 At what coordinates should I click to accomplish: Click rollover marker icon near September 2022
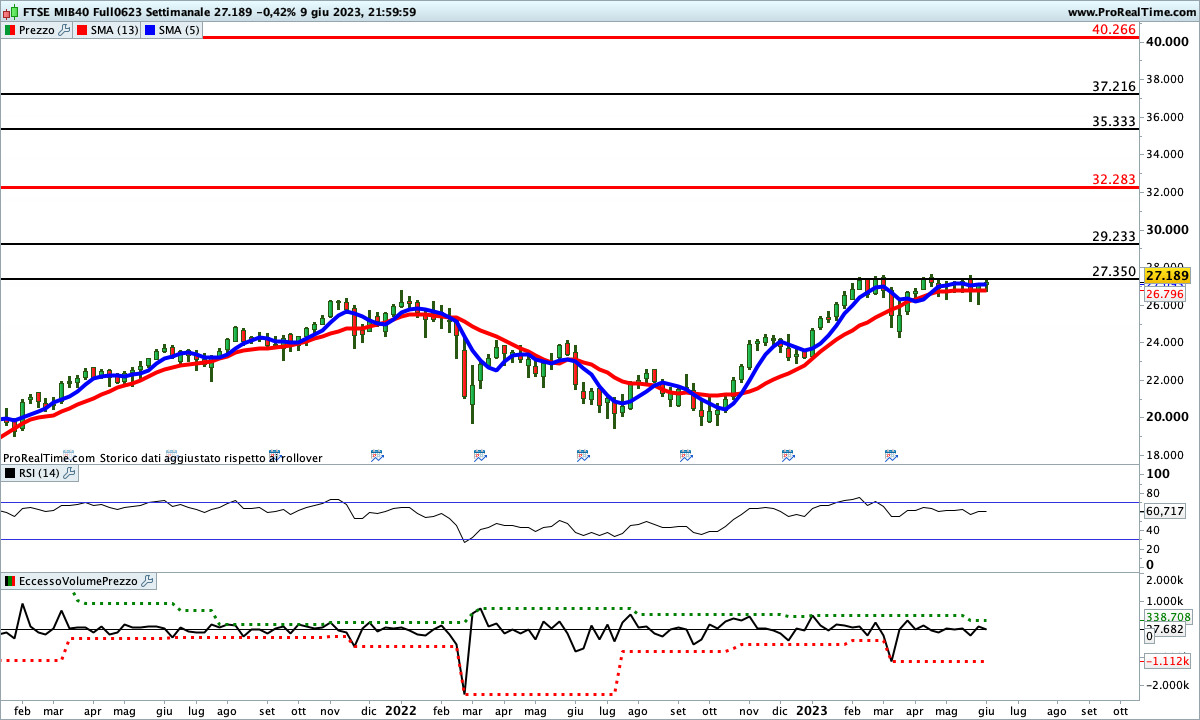(x=686, y=455)
